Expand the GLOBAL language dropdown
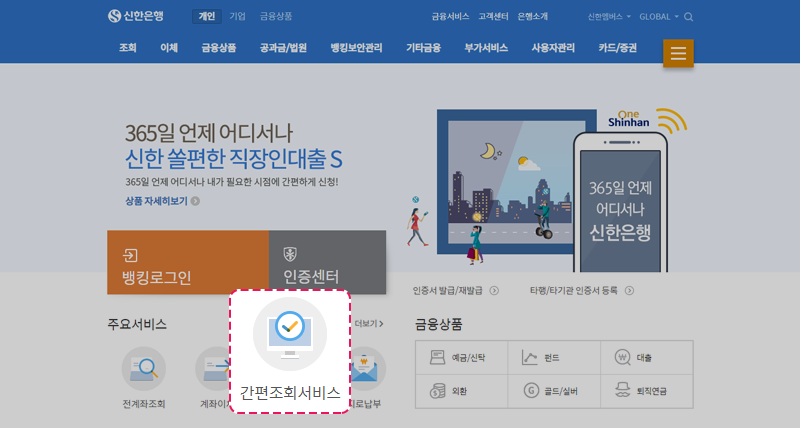Image resolution: width=800 pixels, height=428 pixels. coord(659,17)
